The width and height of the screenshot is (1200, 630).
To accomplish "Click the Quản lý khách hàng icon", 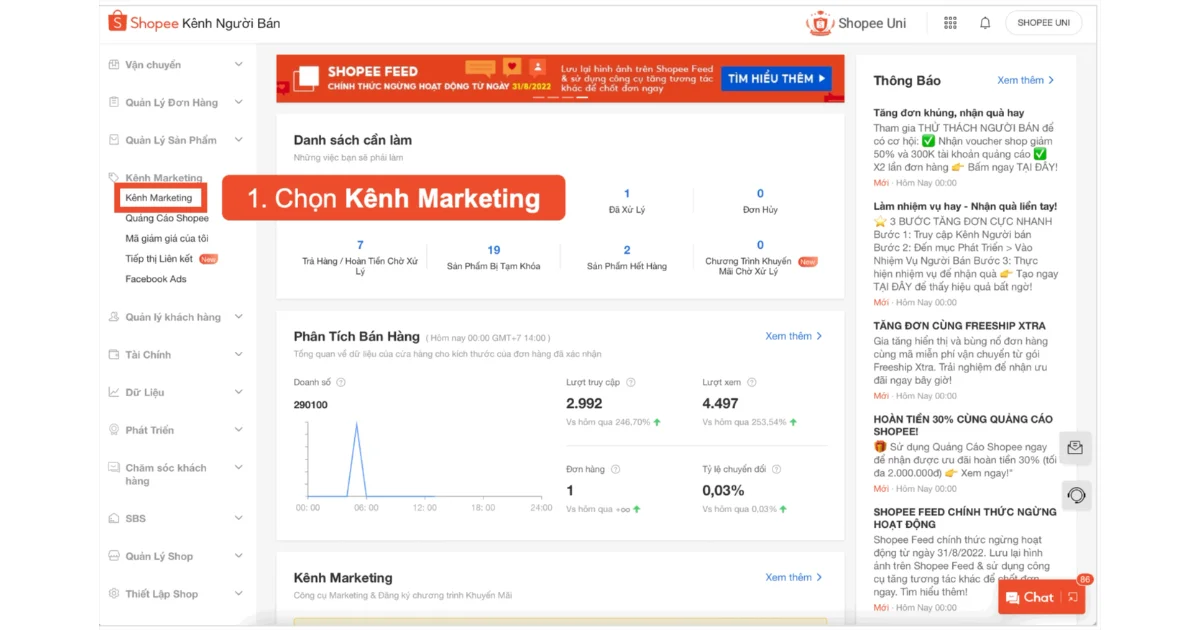I will point(114,317).
